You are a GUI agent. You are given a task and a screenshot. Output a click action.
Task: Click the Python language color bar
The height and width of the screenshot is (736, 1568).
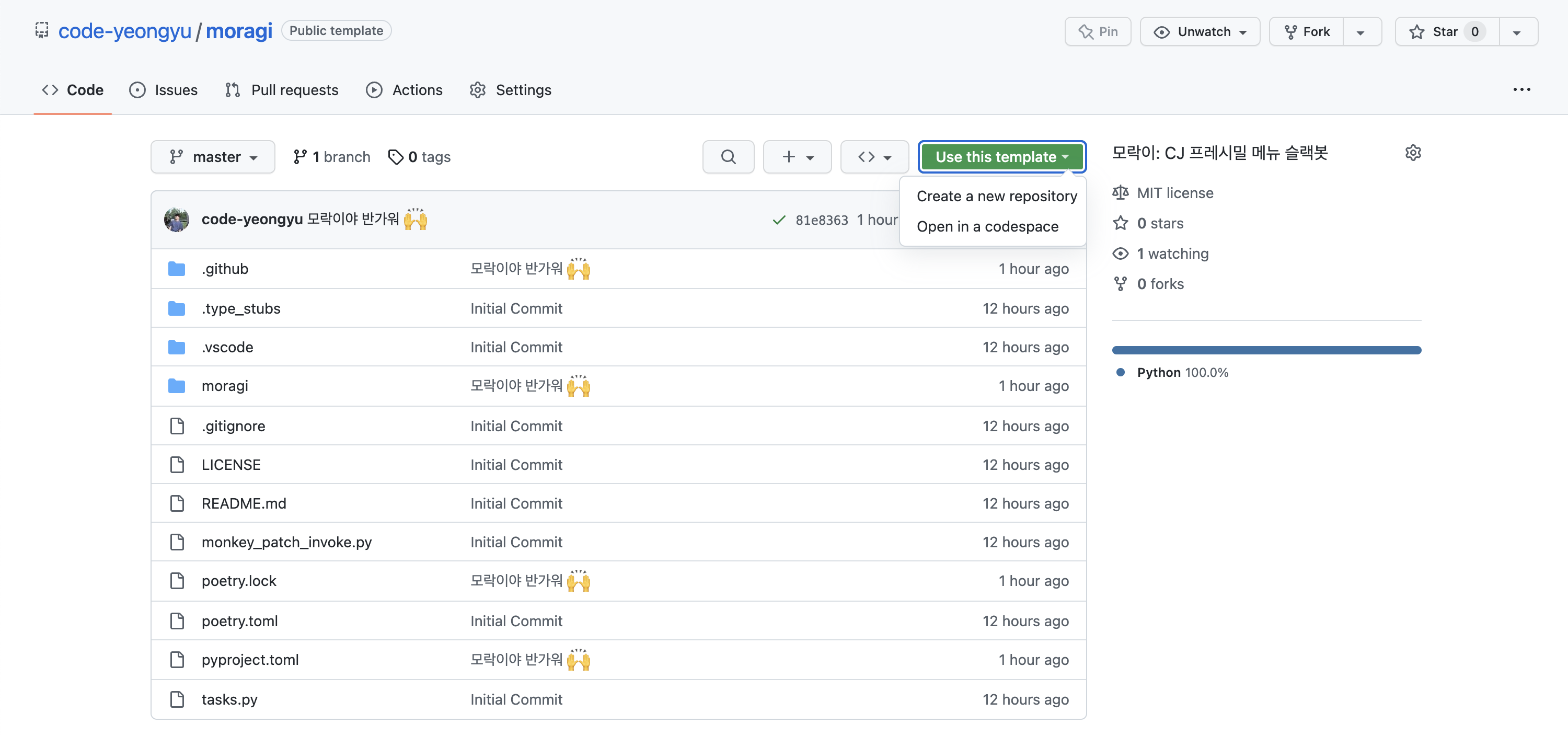click(x=1266, y=350)
